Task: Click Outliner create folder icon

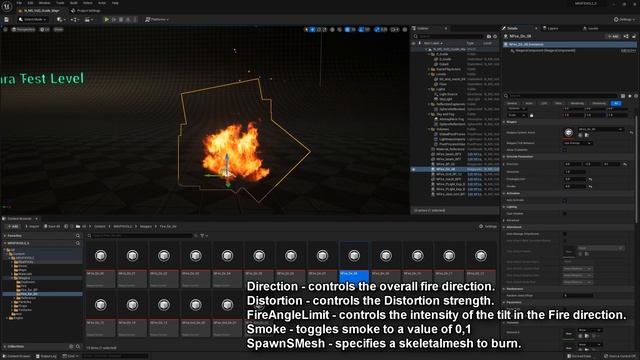Action: point(489,36)
